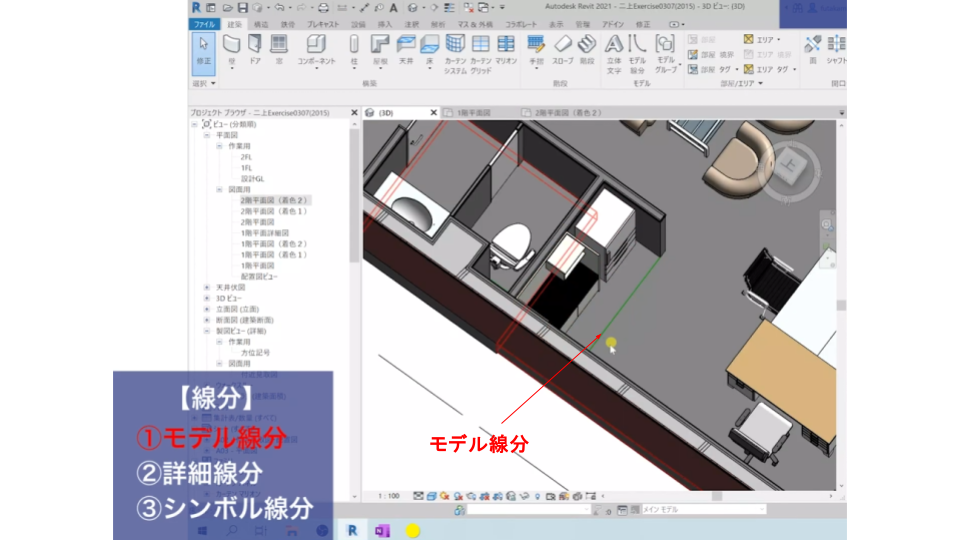The image size is (960, 540).
Task: Click the 1 : 100 view scale button
Action: pos(389,495)
